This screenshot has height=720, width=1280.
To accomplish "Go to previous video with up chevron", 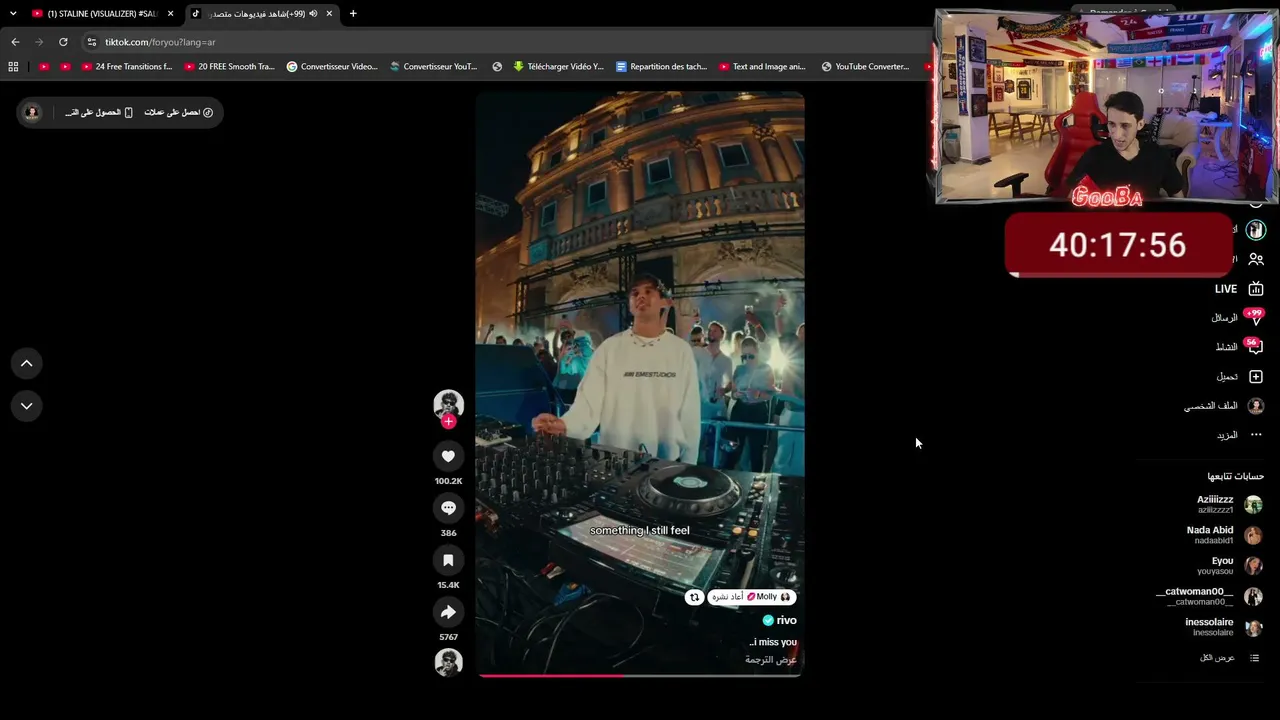I will (27, 364).
